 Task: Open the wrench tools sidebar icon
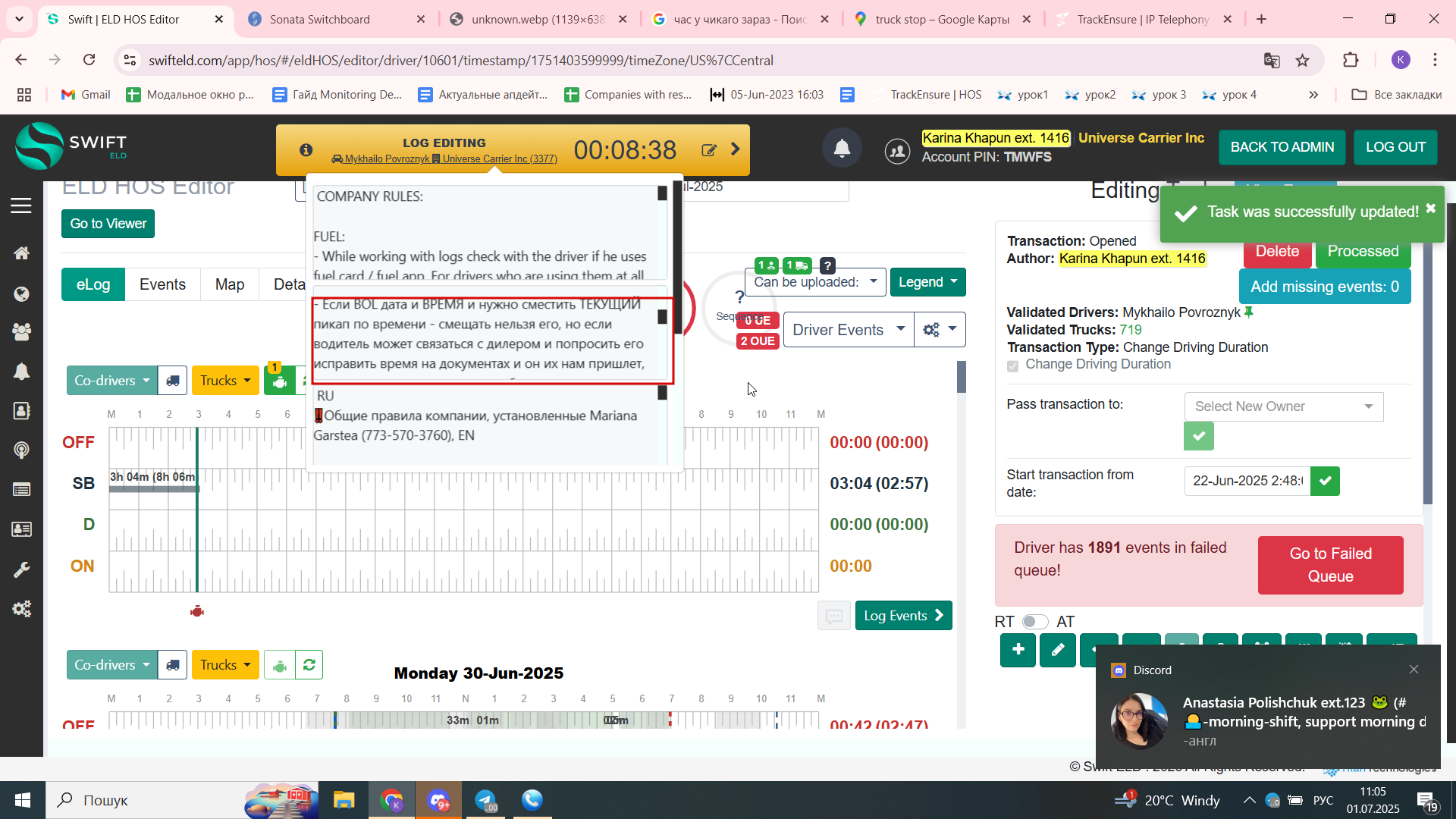tap(21, 570)
